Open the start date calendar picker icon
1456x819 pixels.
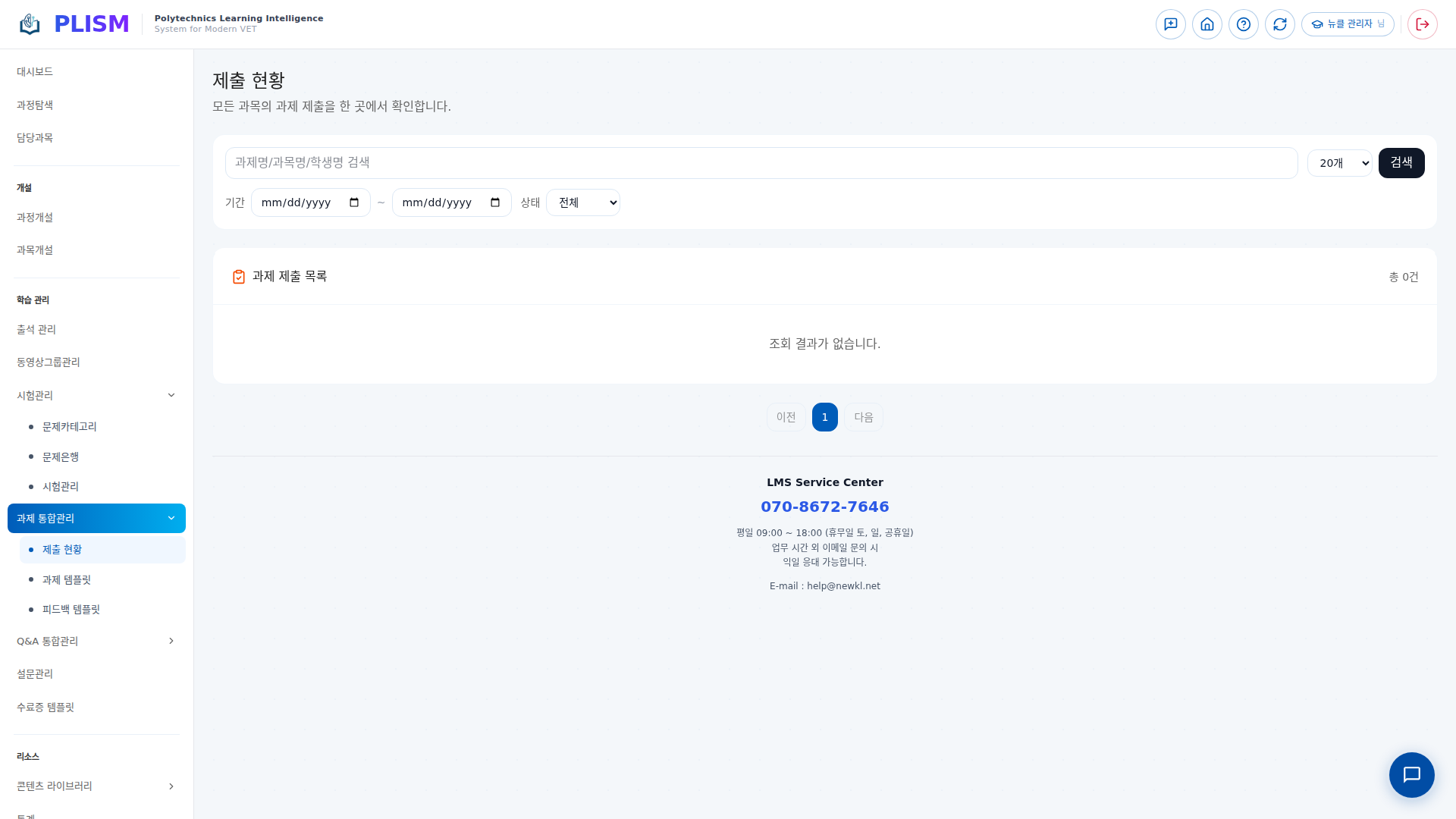click(354, 202)
